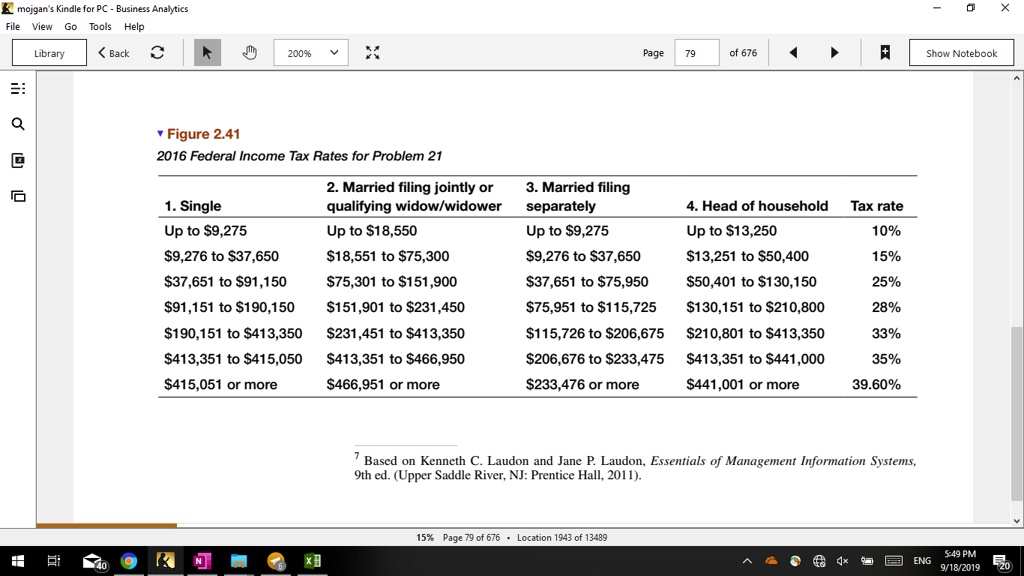This screenshot has width=1024, height=576.
Task: Open the Flashcards sidebar icon
Action: 17,160
